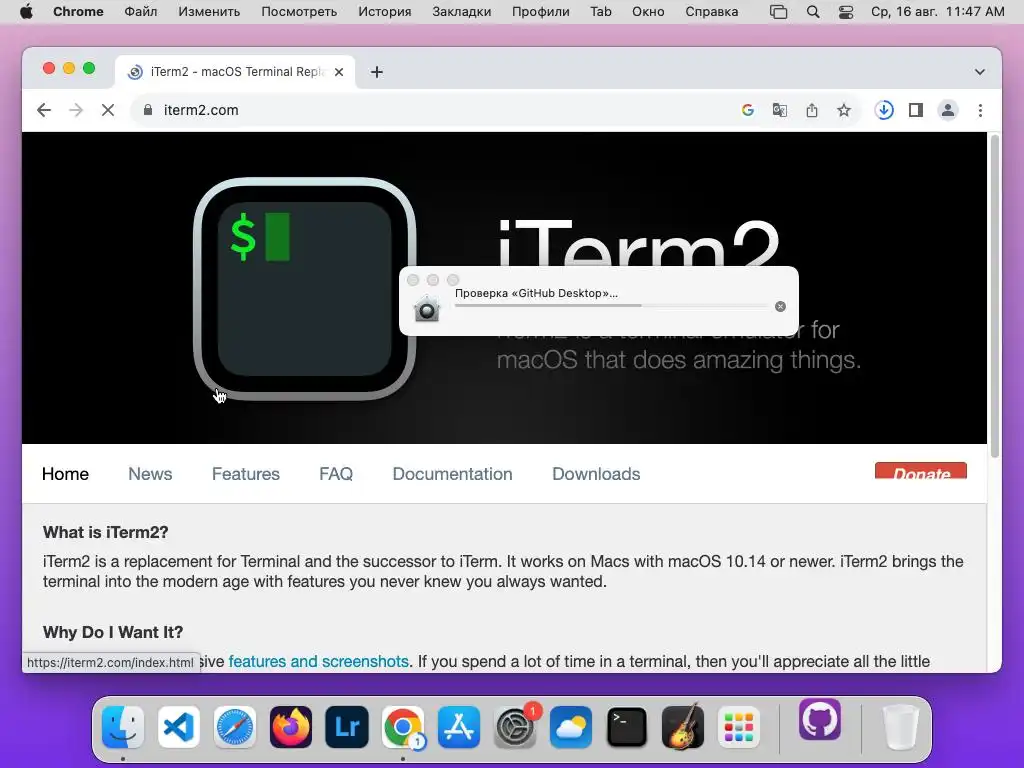Open the Посмотреть menu

tap(299, 12)
